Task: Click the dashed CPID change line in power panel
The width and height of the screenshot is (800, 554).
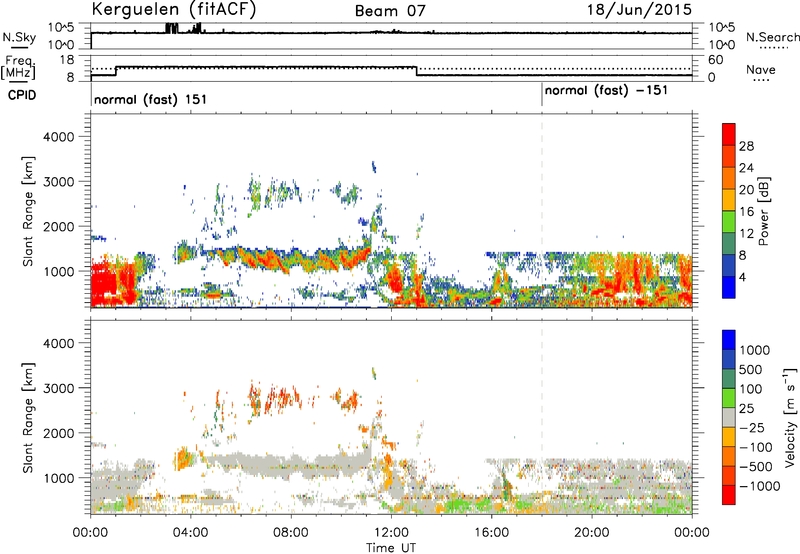Action: [x=542, y=210]
